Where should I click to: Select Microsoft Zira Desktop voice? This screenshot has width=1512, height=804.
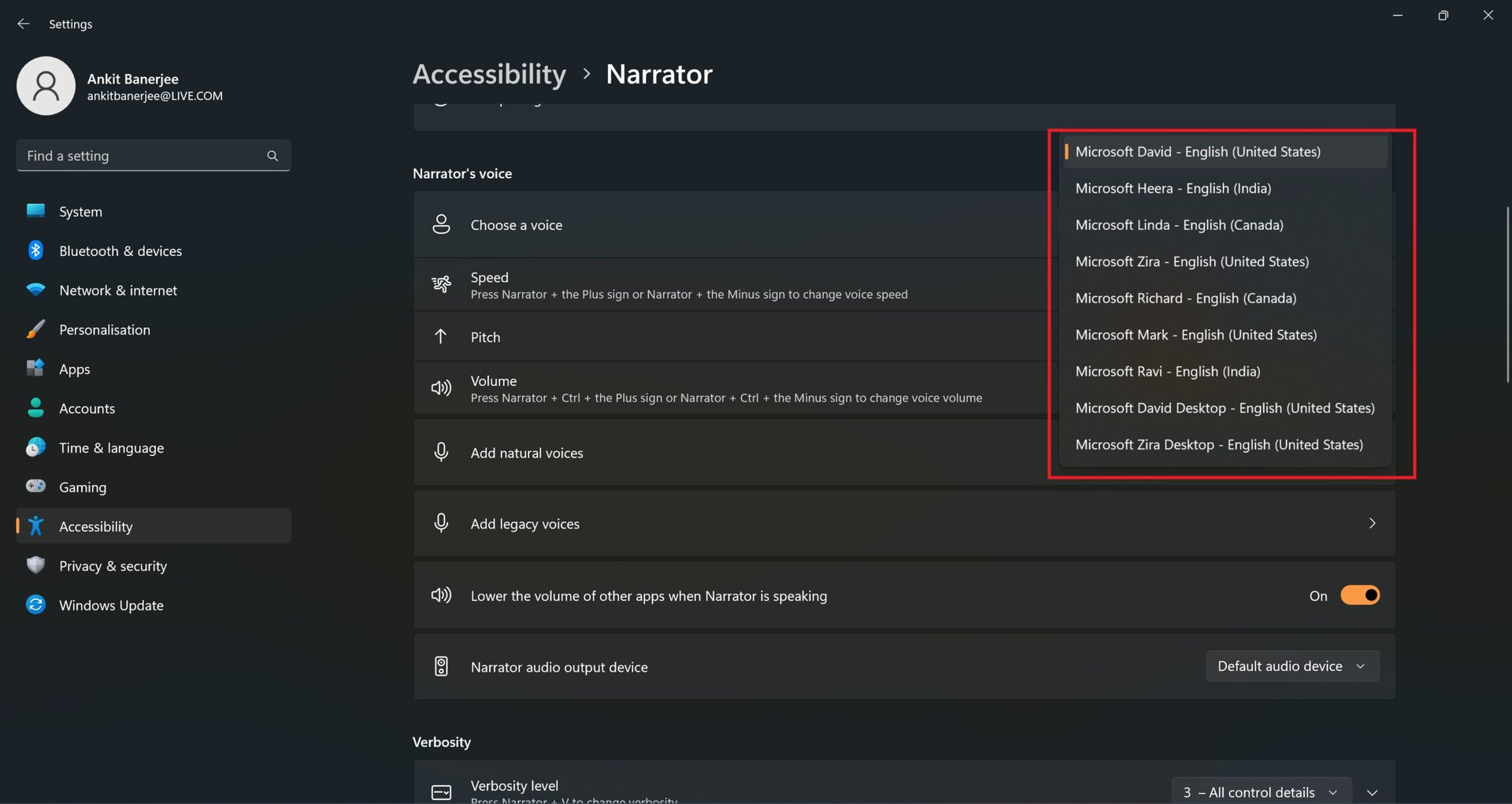click(x=1225, y=444)
